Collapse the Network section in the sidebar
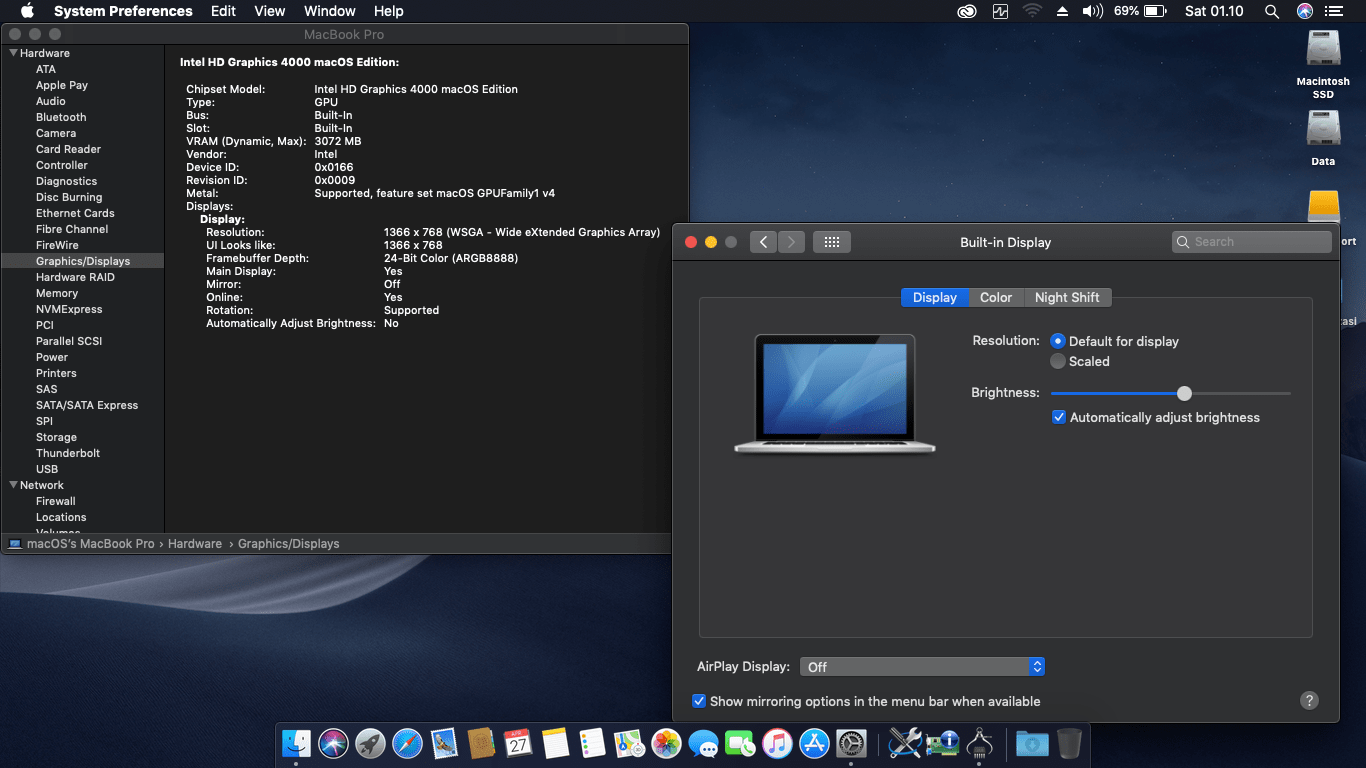 click(13, 485)
